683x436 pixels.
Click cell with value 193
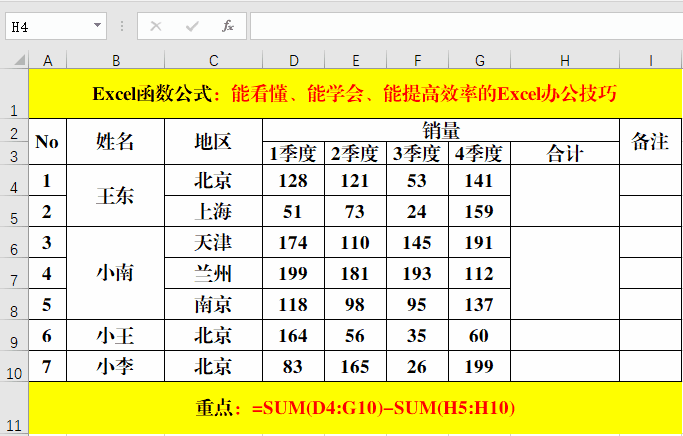tap(417, 273)
